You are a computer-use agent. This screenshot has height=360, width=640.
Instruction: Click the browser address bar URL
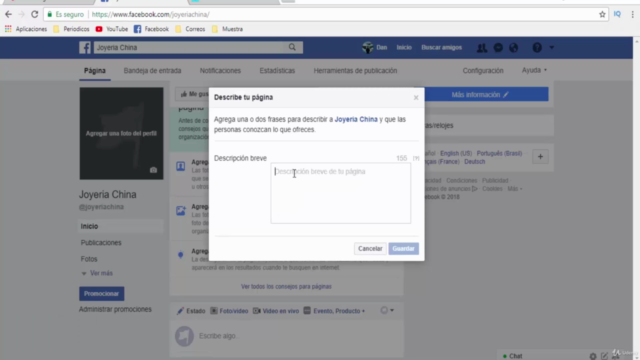click(x=150, y=14)
